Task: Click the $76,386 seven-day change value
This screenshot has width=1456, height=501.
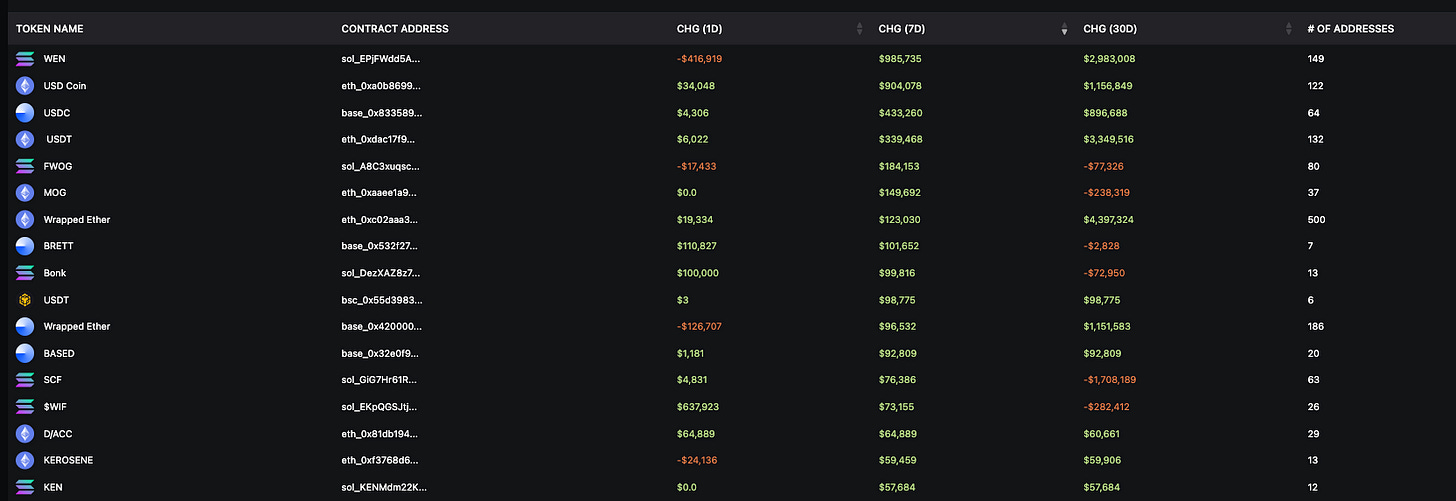Action: 897,380
